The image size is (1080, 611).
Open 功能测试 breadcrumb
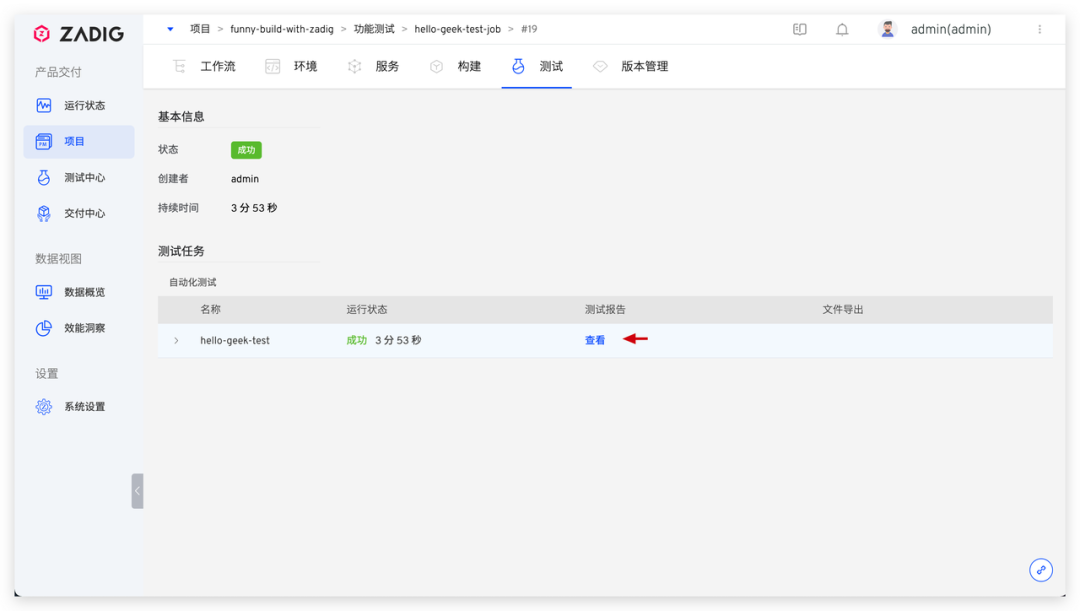click(374, 29)
